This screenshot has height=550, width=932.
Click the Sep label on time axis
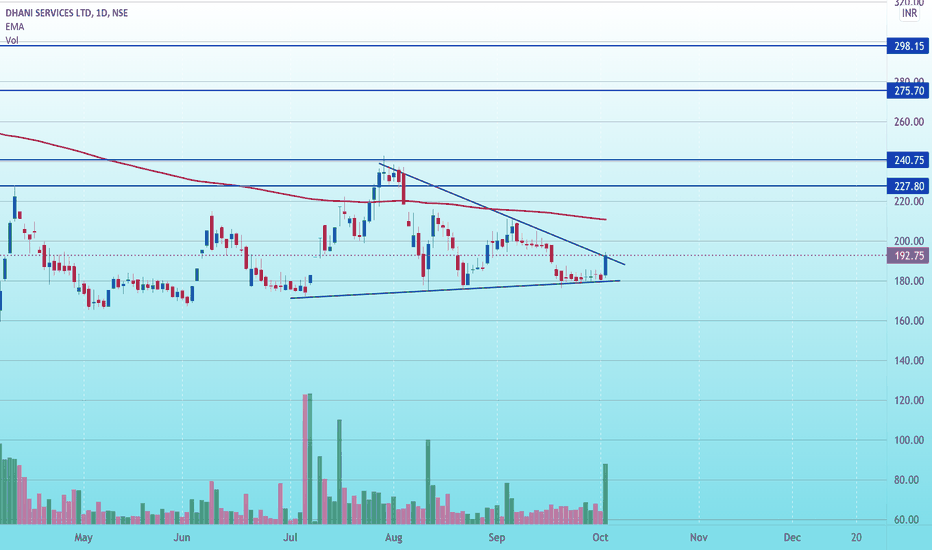tap(497, 538)
